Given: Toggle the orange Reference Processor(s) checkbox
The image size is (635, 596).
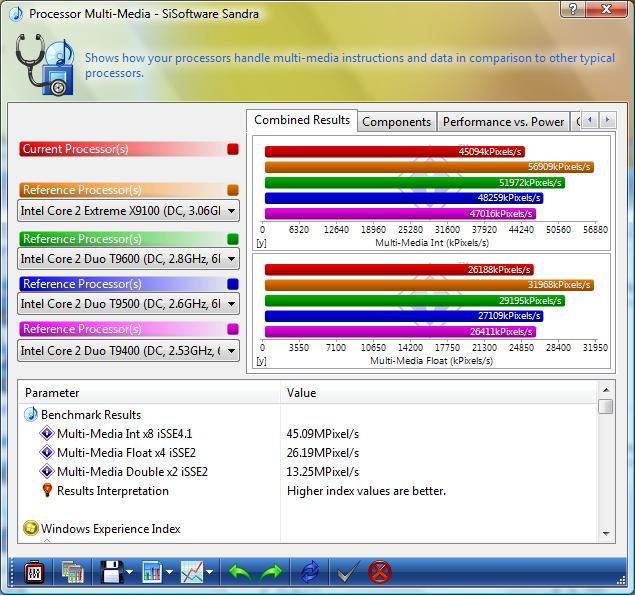Looking at the screenshot, I should (233, 190).
